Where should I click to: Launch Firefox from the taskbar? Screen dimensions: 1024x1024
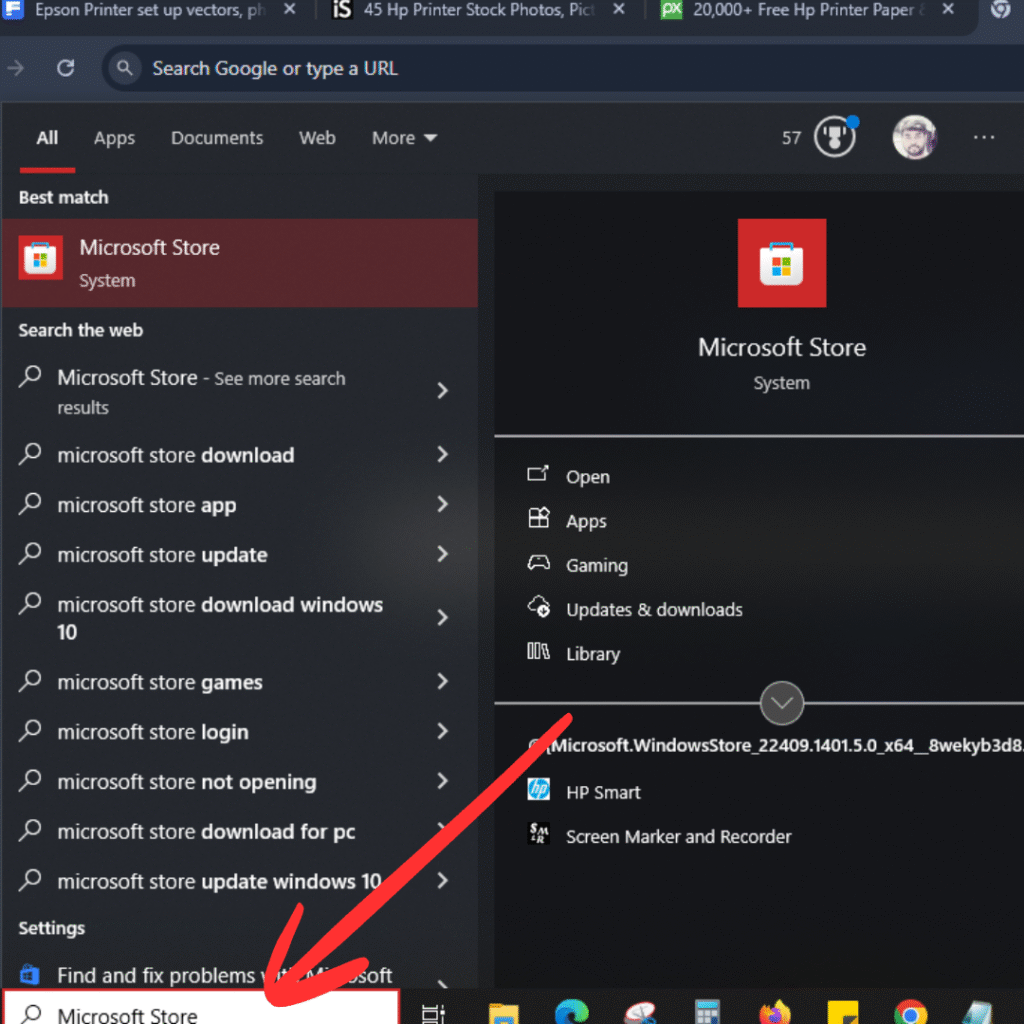[x=775, y=1012]
